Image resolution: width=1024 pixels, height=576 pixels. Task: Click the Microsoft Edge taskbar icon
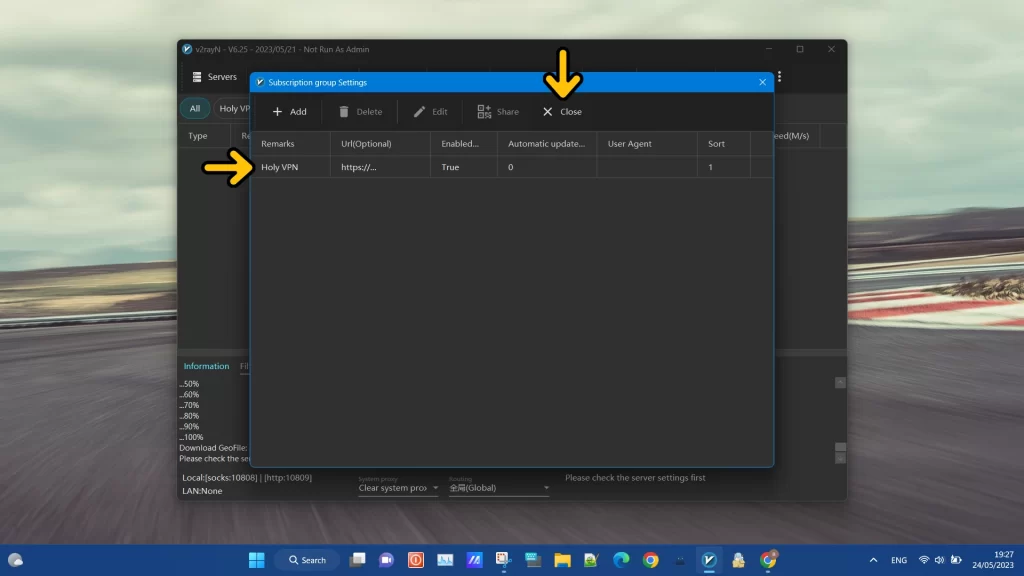pos(621,560)
